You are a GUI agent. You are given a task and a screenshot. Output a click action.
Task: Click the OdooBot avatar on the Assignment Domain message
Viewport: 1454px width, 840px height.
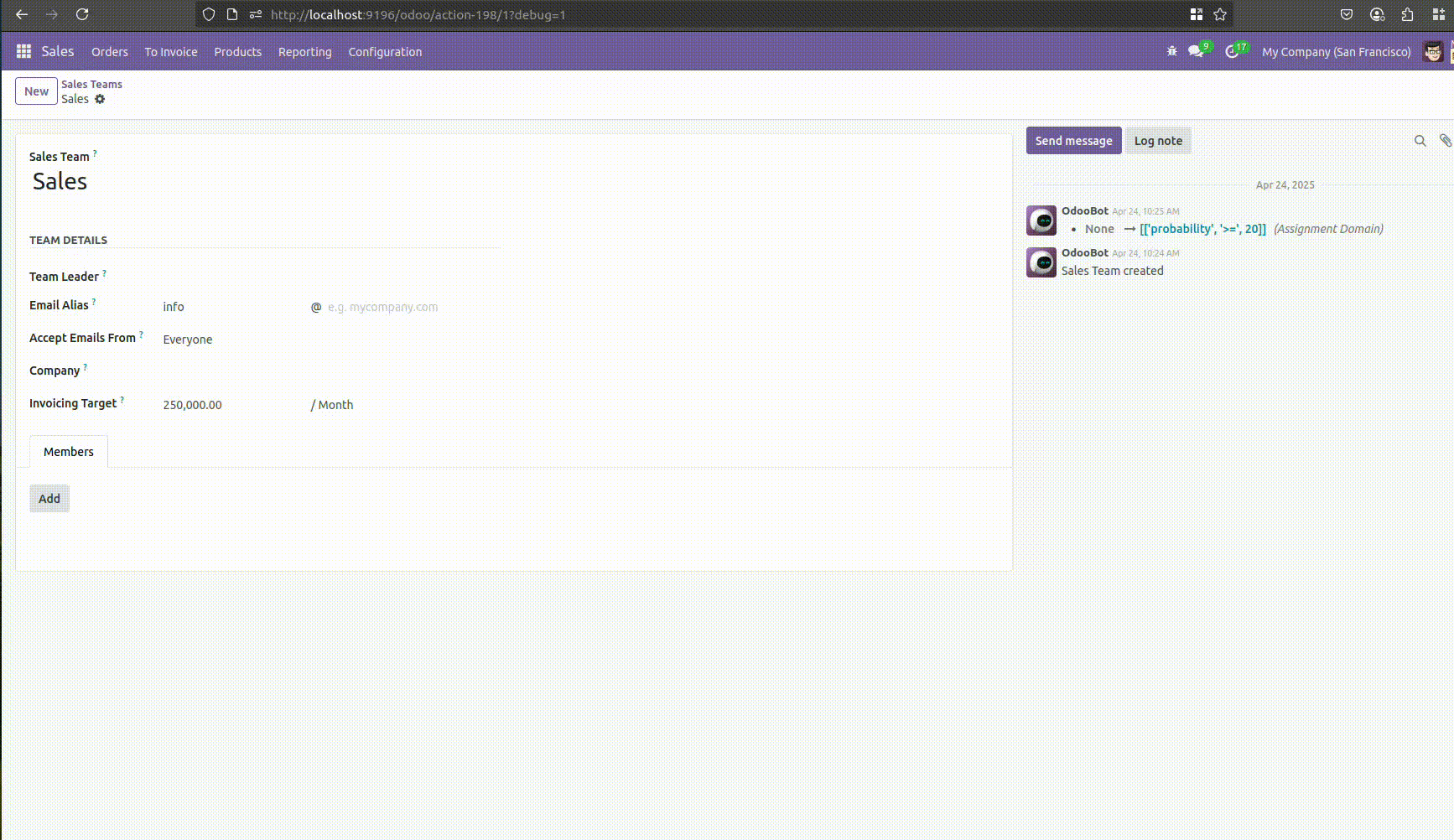pos(1041,220)
